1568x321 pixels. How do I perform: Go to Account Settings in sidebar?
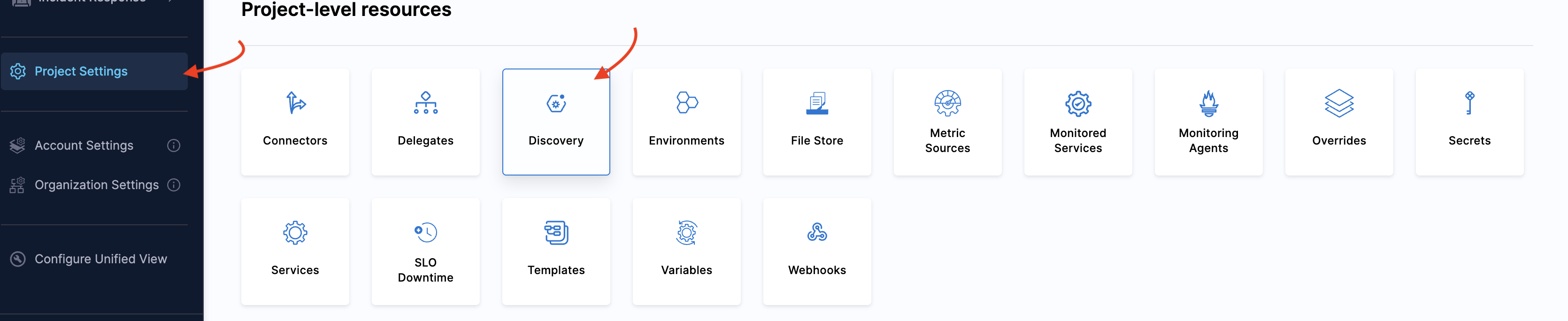tap(84, 146)
